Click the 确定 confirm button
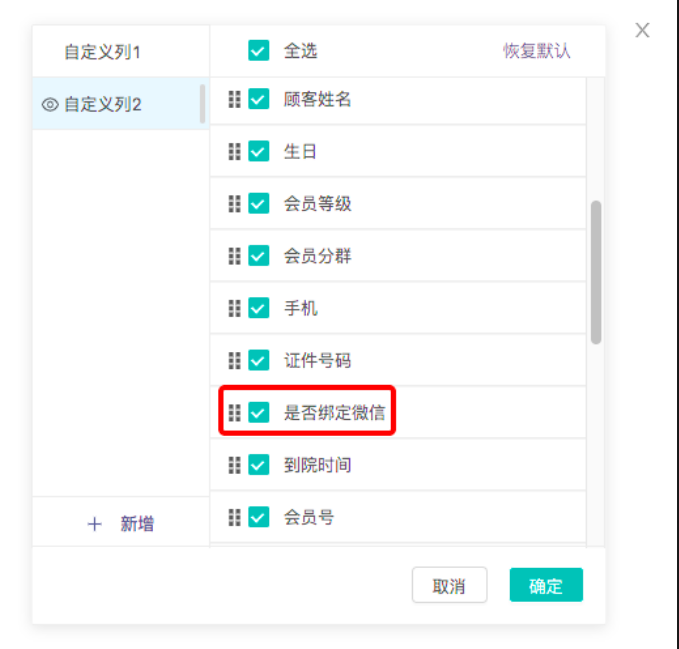Viewport: 679px width, 649px height. click(546, 585)
